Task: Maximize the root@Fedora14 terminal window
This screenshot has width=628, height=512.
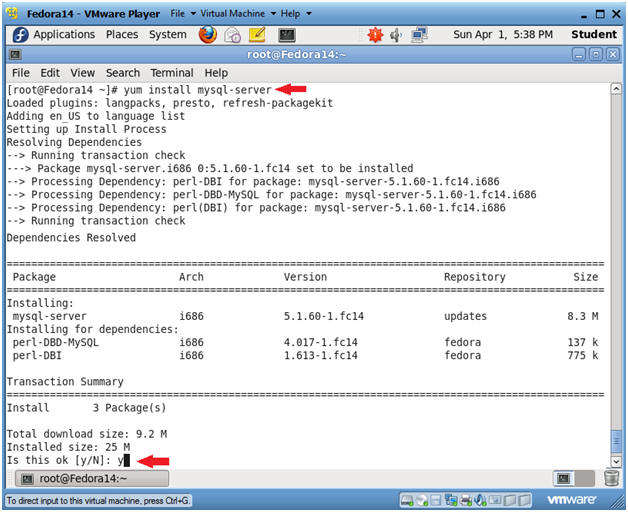Action: click(596, 54)
